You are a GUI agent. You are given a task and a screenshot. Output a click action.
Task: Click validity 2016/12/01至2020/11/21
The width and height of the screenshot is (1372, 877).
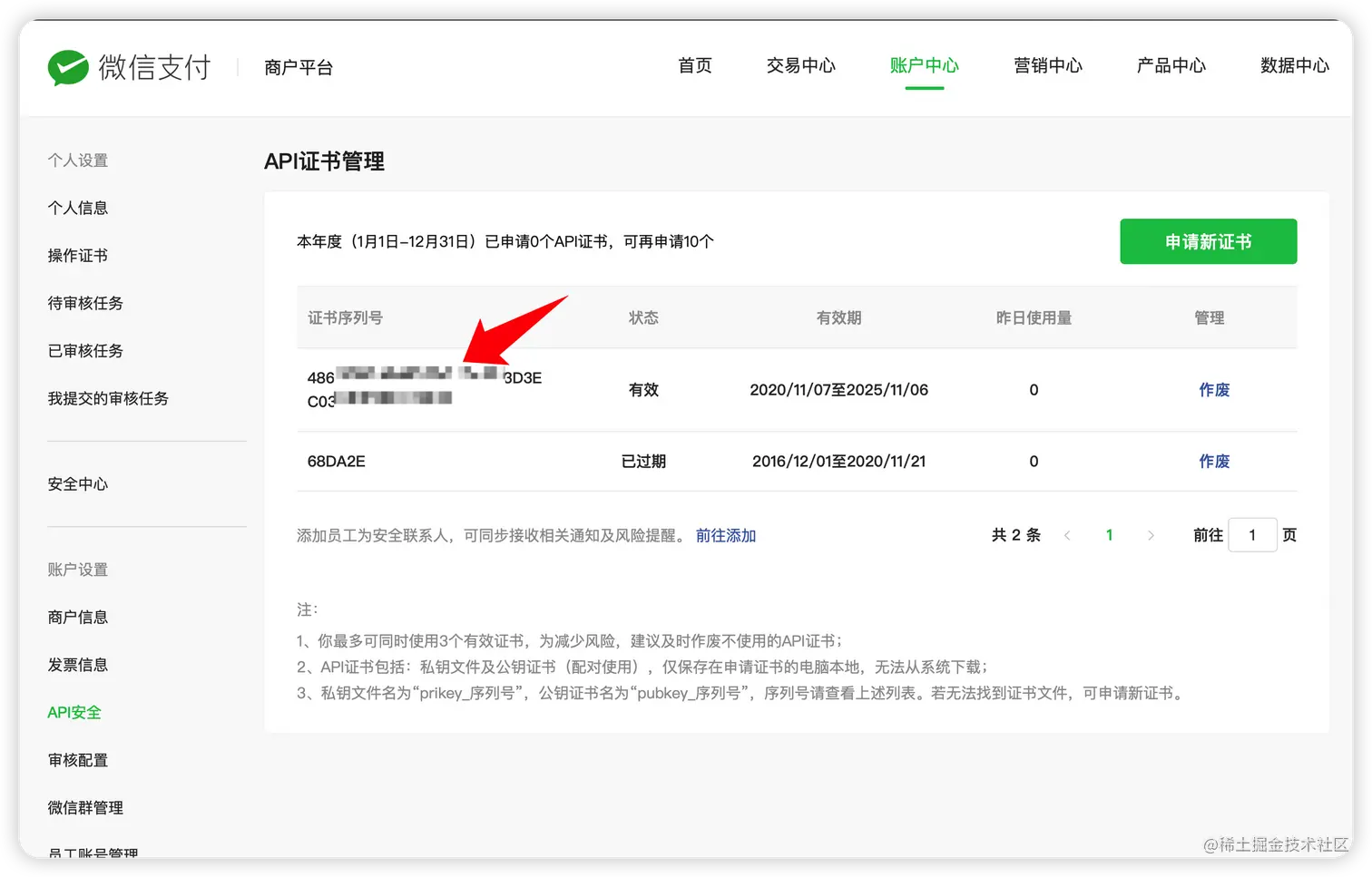[x=838, y=462]
